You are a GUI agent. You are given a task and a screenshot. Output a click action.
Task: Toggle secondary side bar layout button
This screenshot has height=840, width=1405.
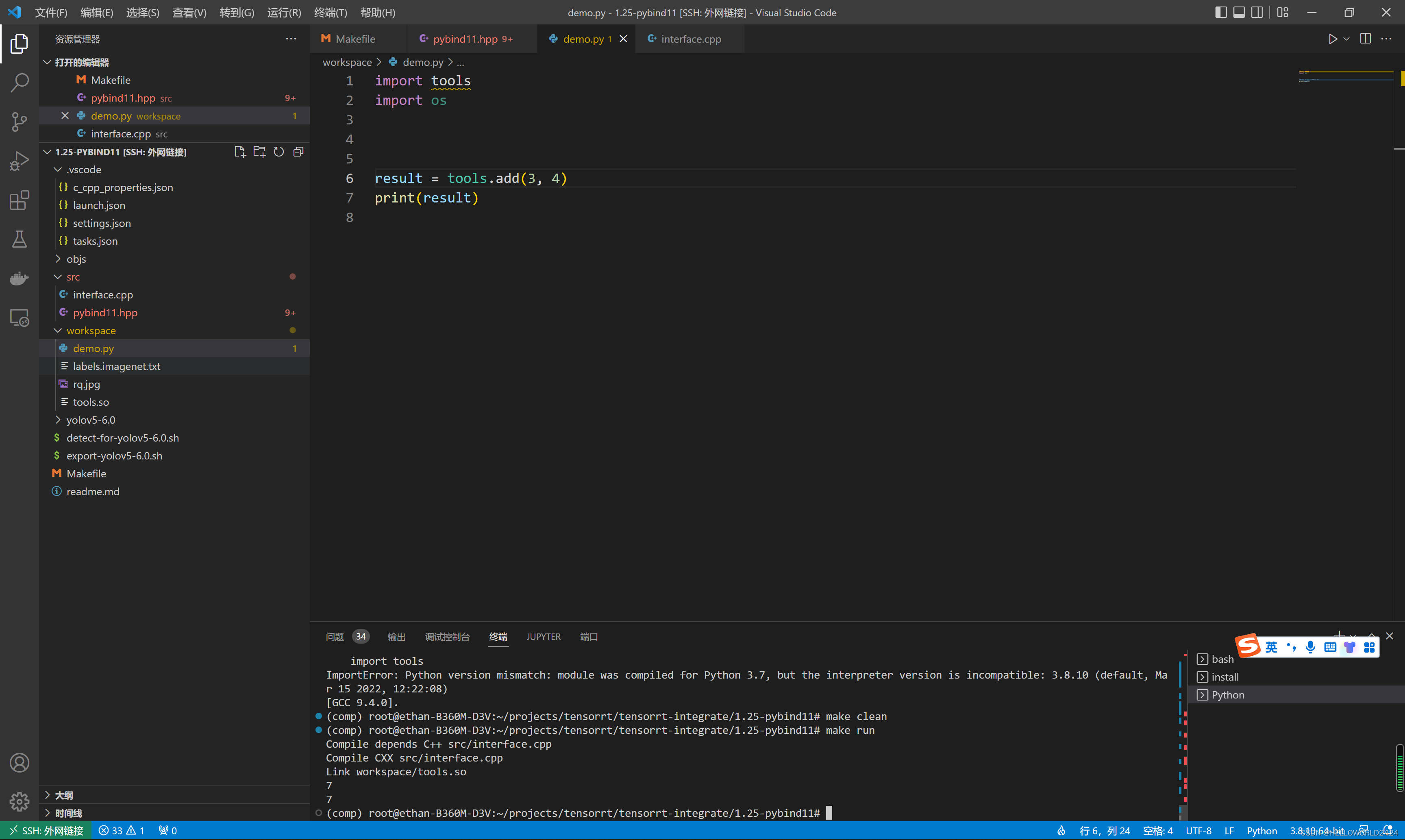coord(1257,13)
